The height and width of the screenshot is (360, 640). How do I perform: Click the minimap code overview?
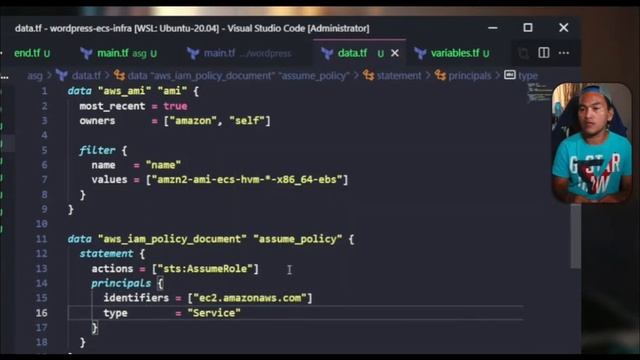[538, 92]
